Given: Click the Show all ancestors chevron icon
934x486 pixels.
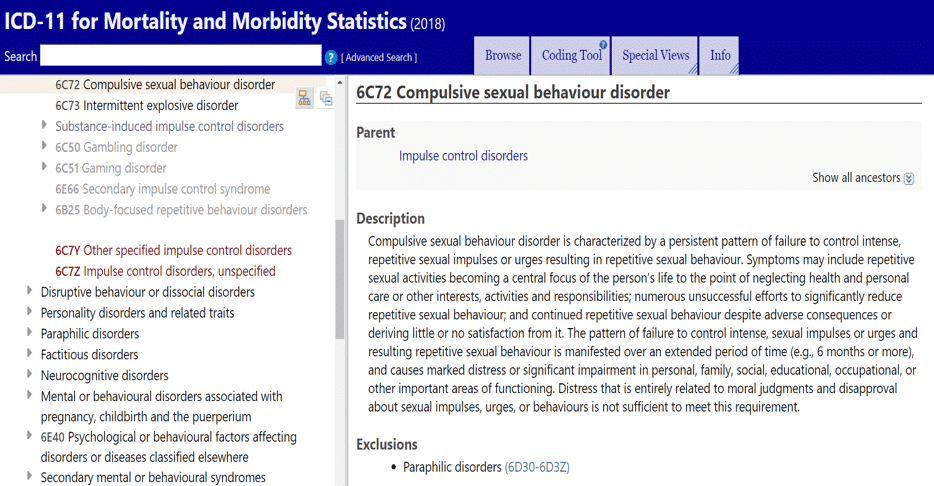Looking at the screenshot, I should [x=908, y=179].
